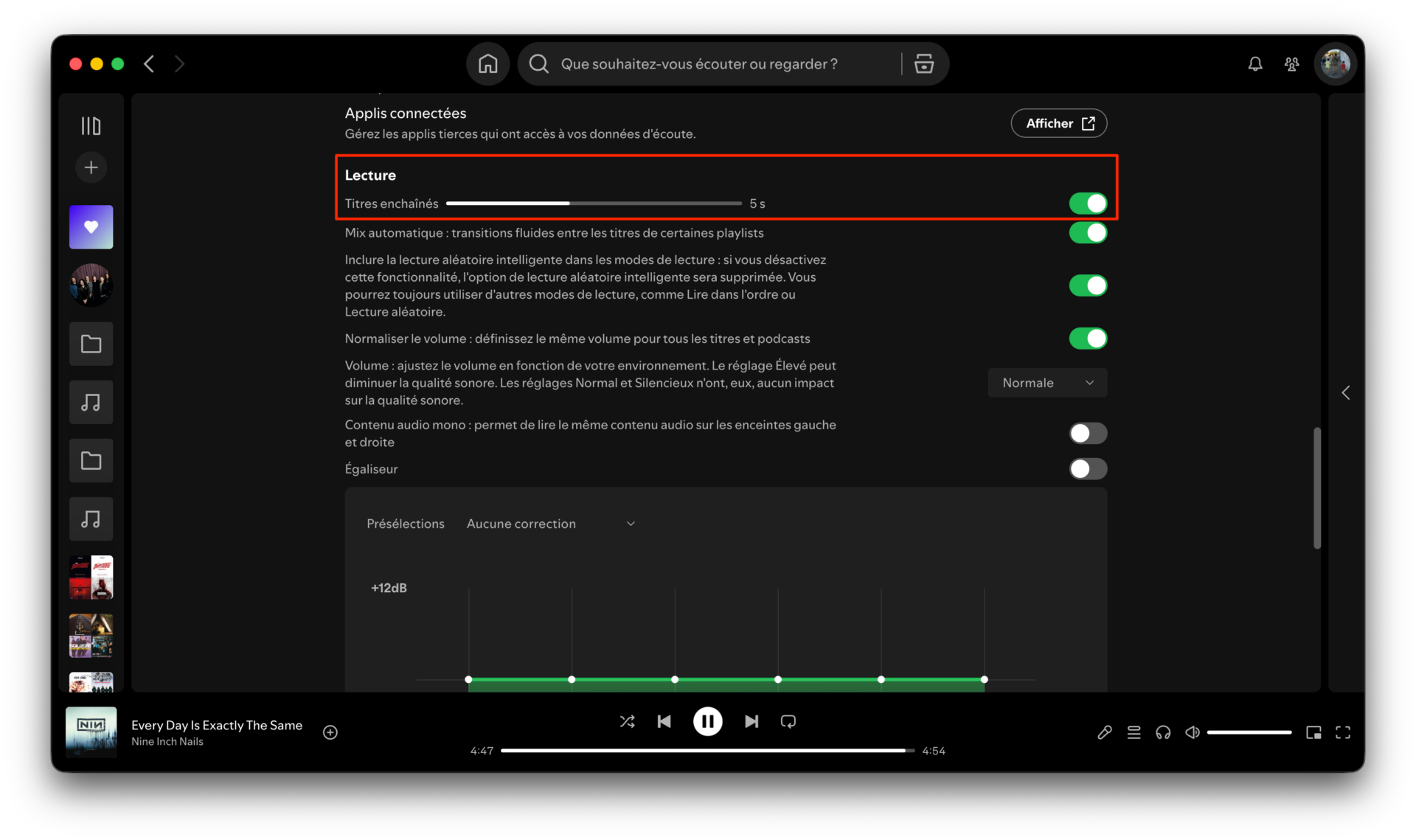Set volume on the volume slider
Viewport: 1416px width, 840px height.
[x=1249, y=732]
